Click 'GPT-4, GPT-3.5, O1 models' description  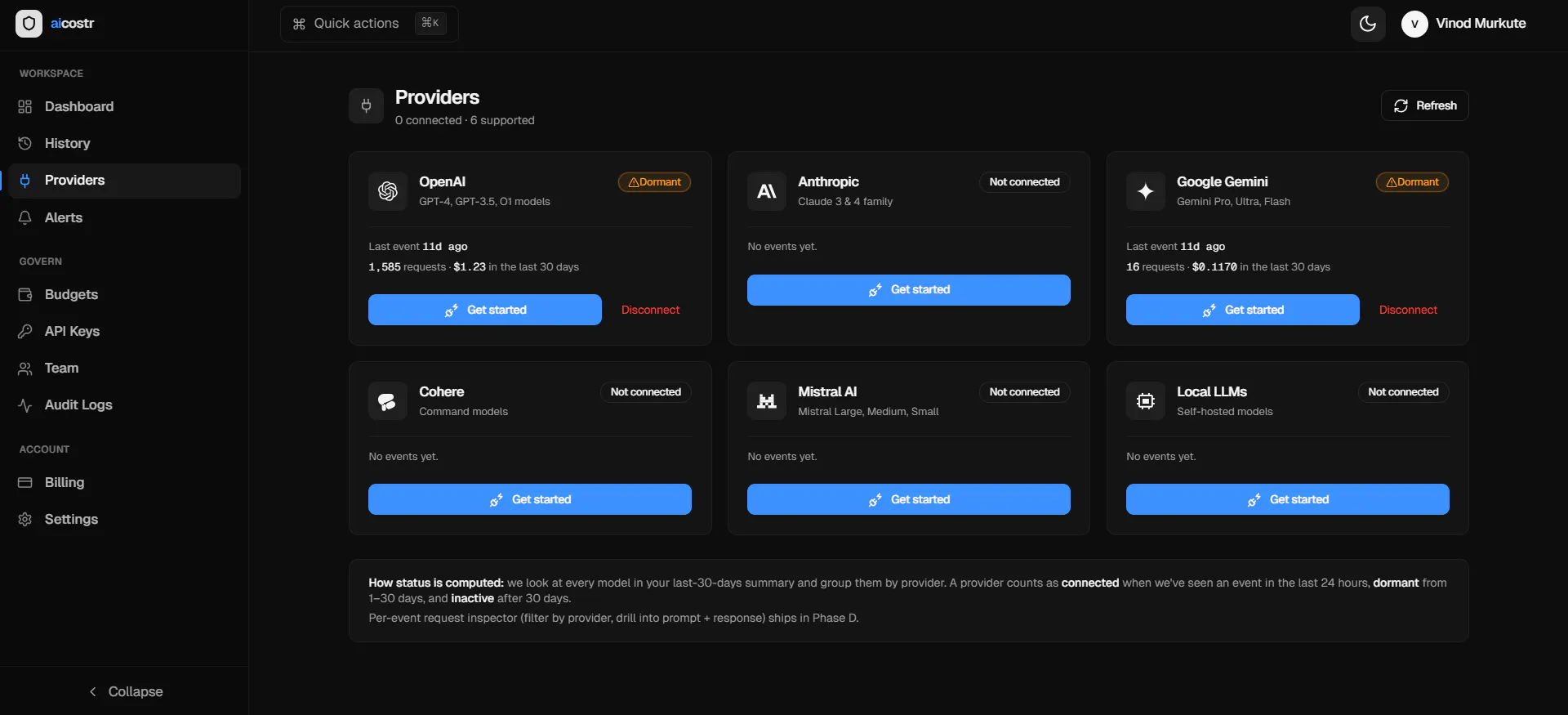484,202
